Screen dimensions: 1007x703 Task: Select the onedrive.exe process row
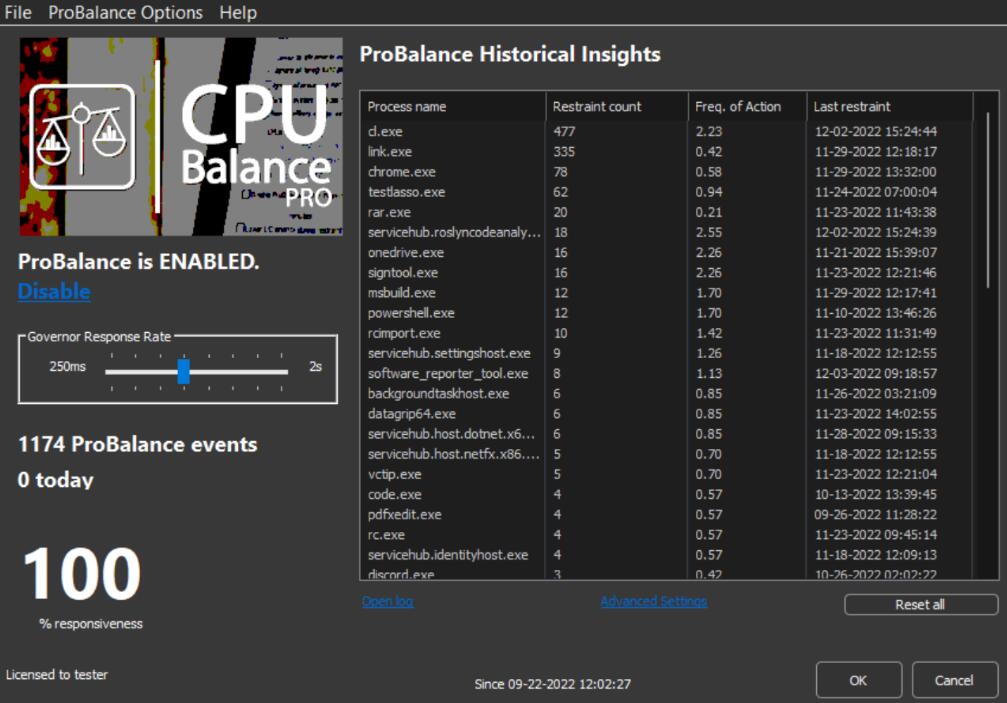coord(667,252)
